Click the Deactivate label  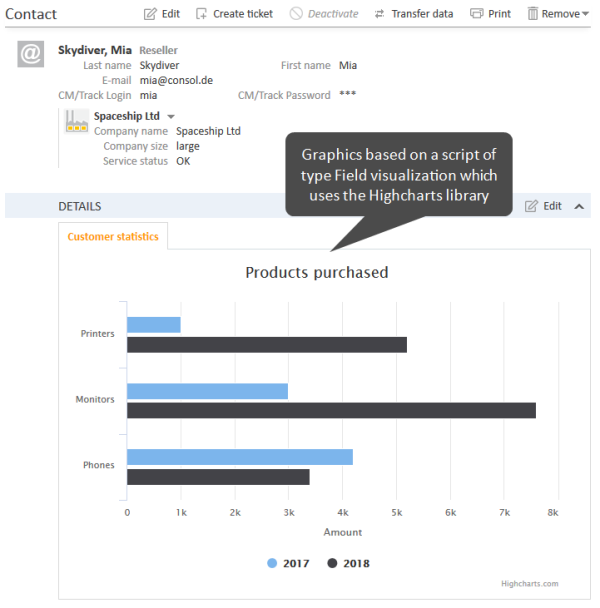coord(333,14)
